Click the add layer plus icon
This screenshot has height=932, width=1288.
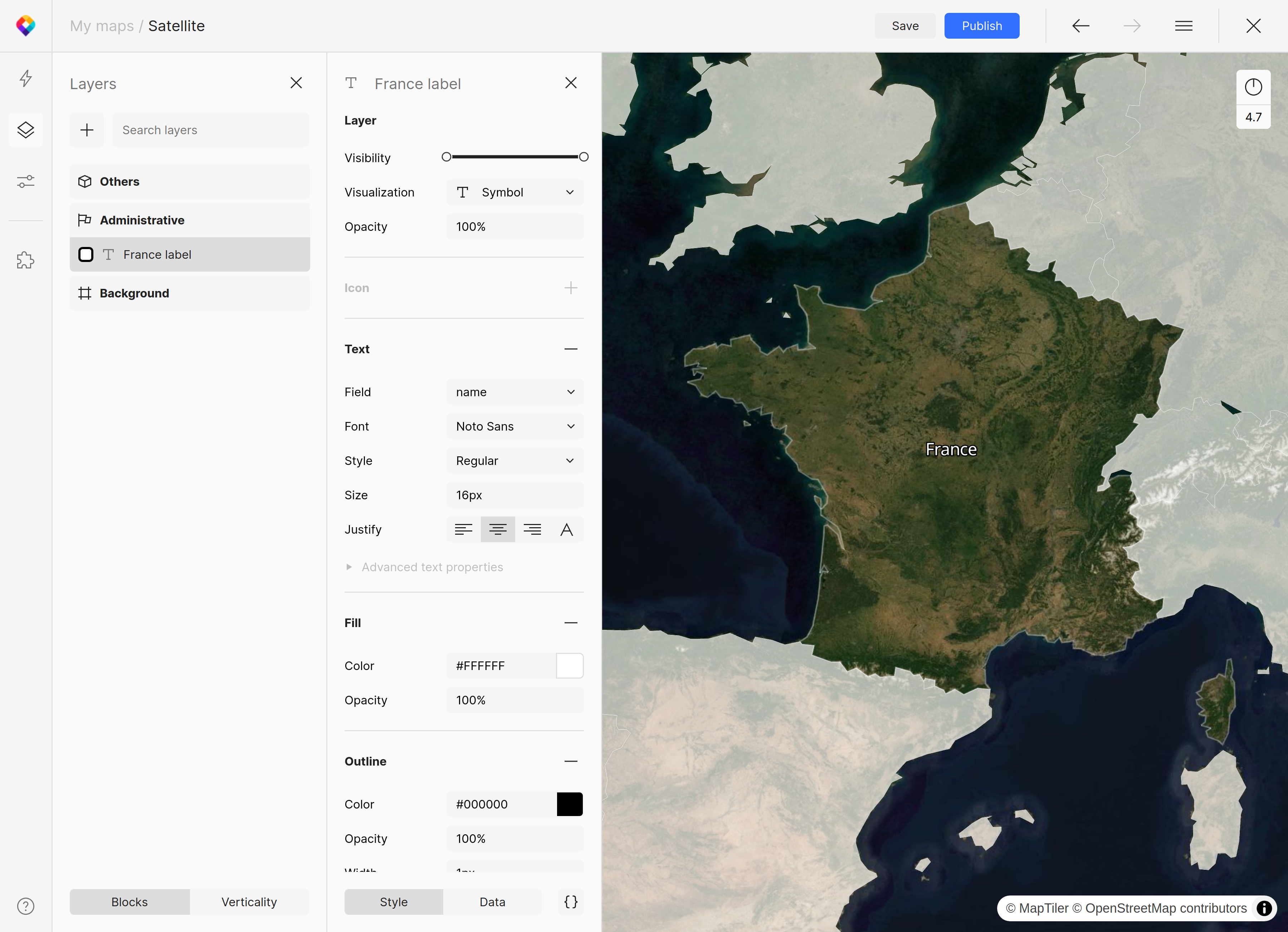(x=87, y=130)
